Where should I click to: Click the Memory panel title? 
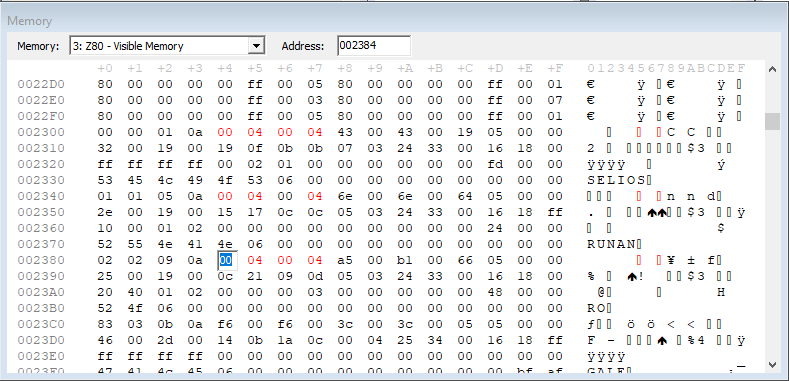click(x=29, y=21)
